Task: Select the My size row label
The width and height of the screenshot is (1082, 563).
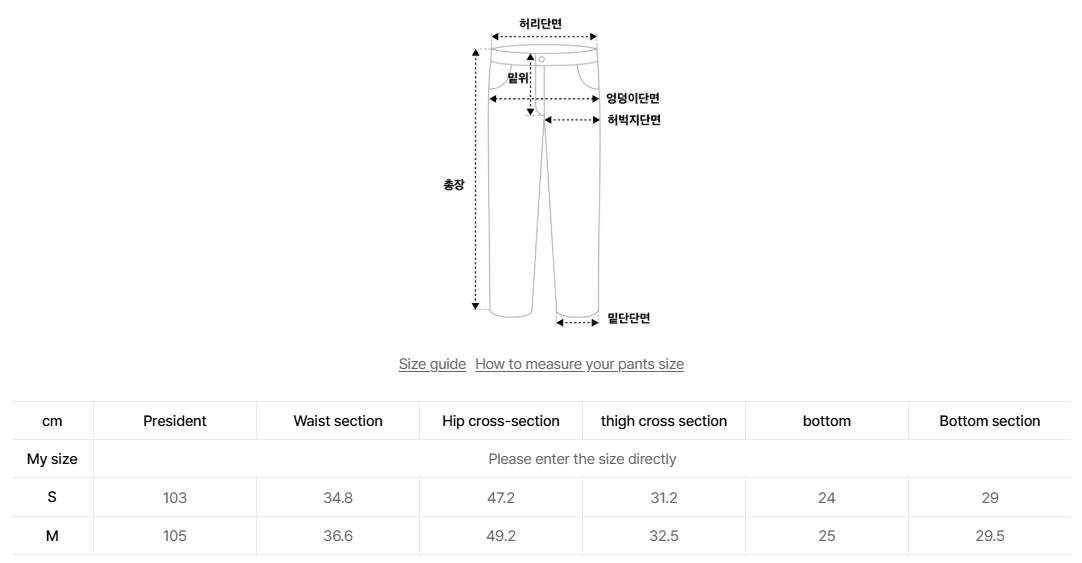Action: (x=52, y=459)
